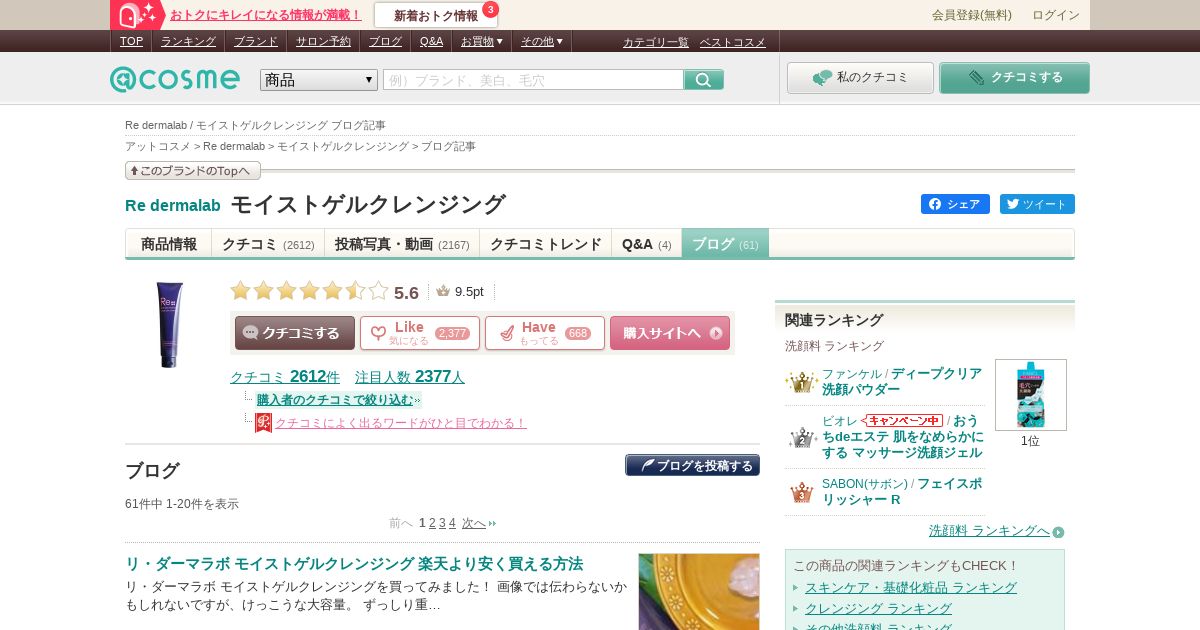The height and width of the screenshot is (630, 1200).
Task: Switch to the Q&A (4) tab
Action: (647, 244)
